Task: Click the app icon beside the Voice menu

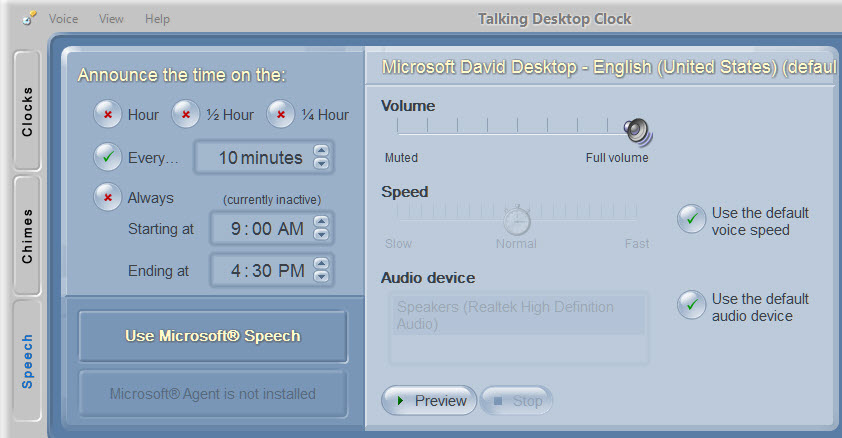Action: point(29,18)
